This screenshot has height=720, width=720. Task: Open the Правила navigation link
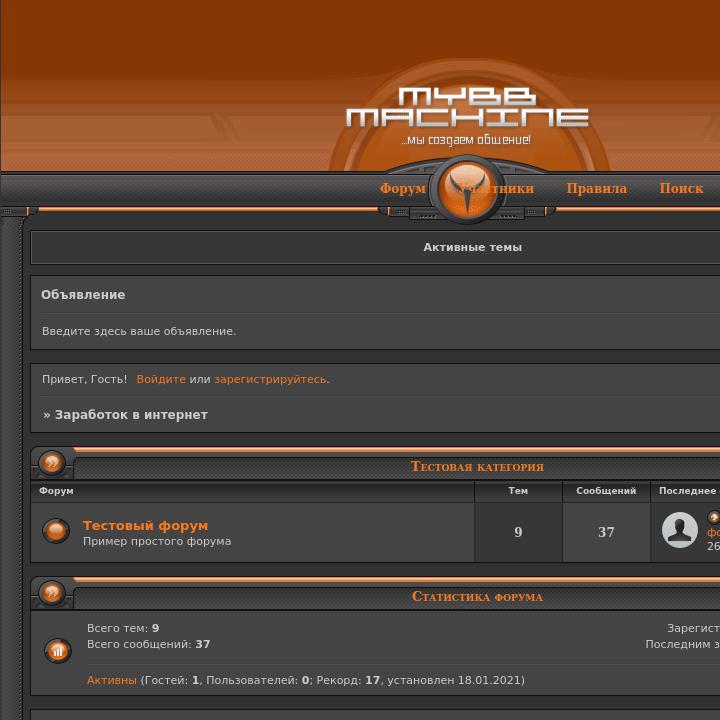click(x=596, y=188)
